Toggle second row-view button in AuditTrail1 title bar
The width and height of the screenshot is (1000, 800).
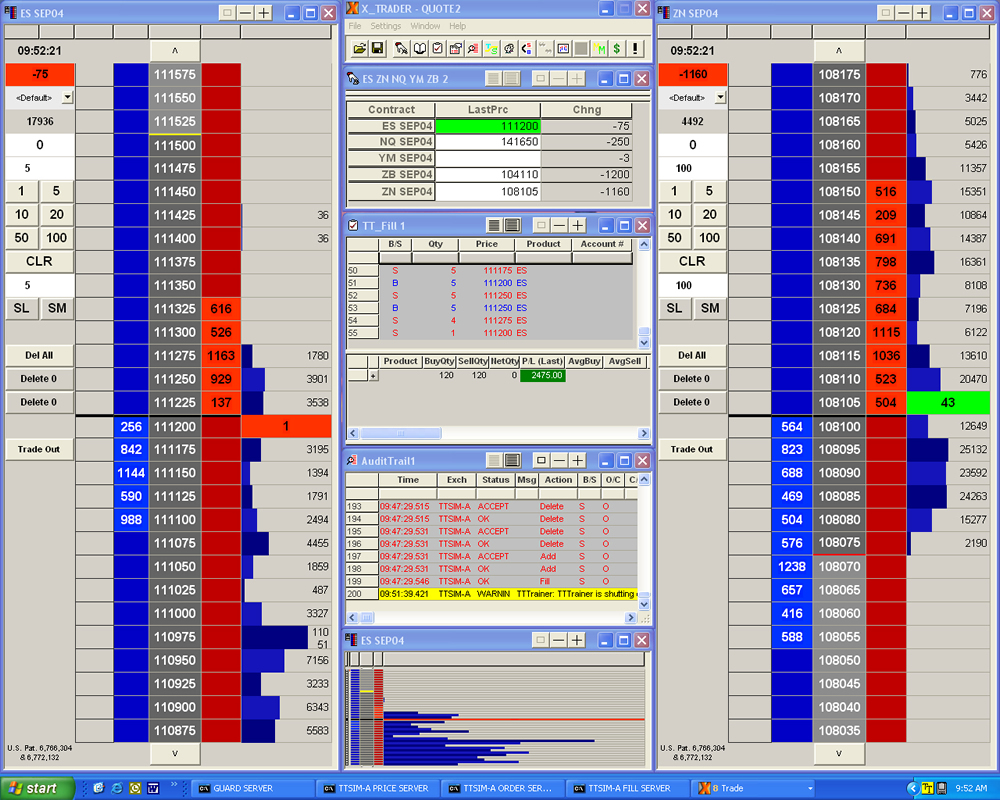tap(511, 461)
